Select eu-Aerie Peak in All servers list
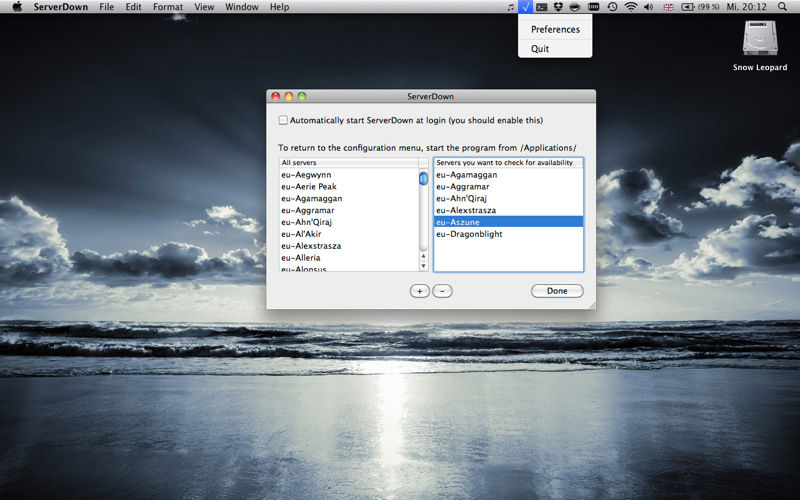Image resolution: width=800 pixels, height=500 pixels. click(x=349, y=186)
